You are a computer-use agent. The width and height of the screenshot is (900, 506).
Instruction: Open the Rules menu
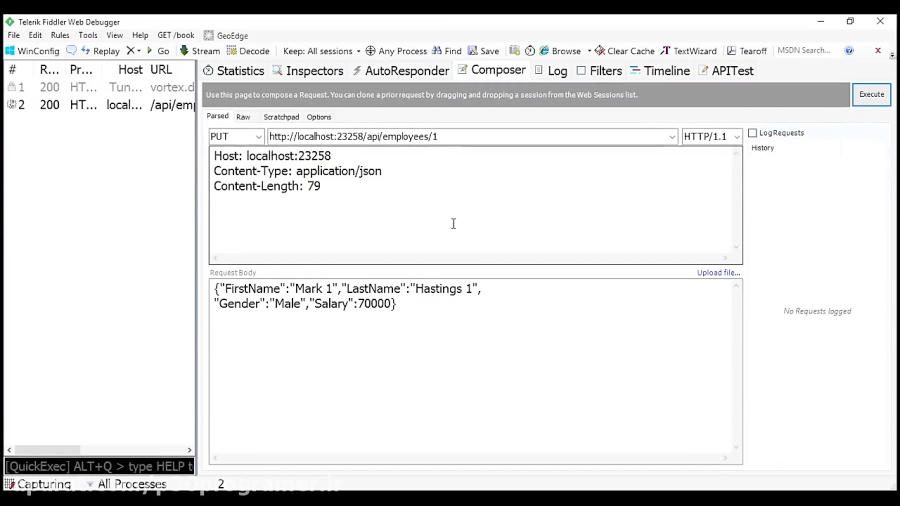(60, 35)
